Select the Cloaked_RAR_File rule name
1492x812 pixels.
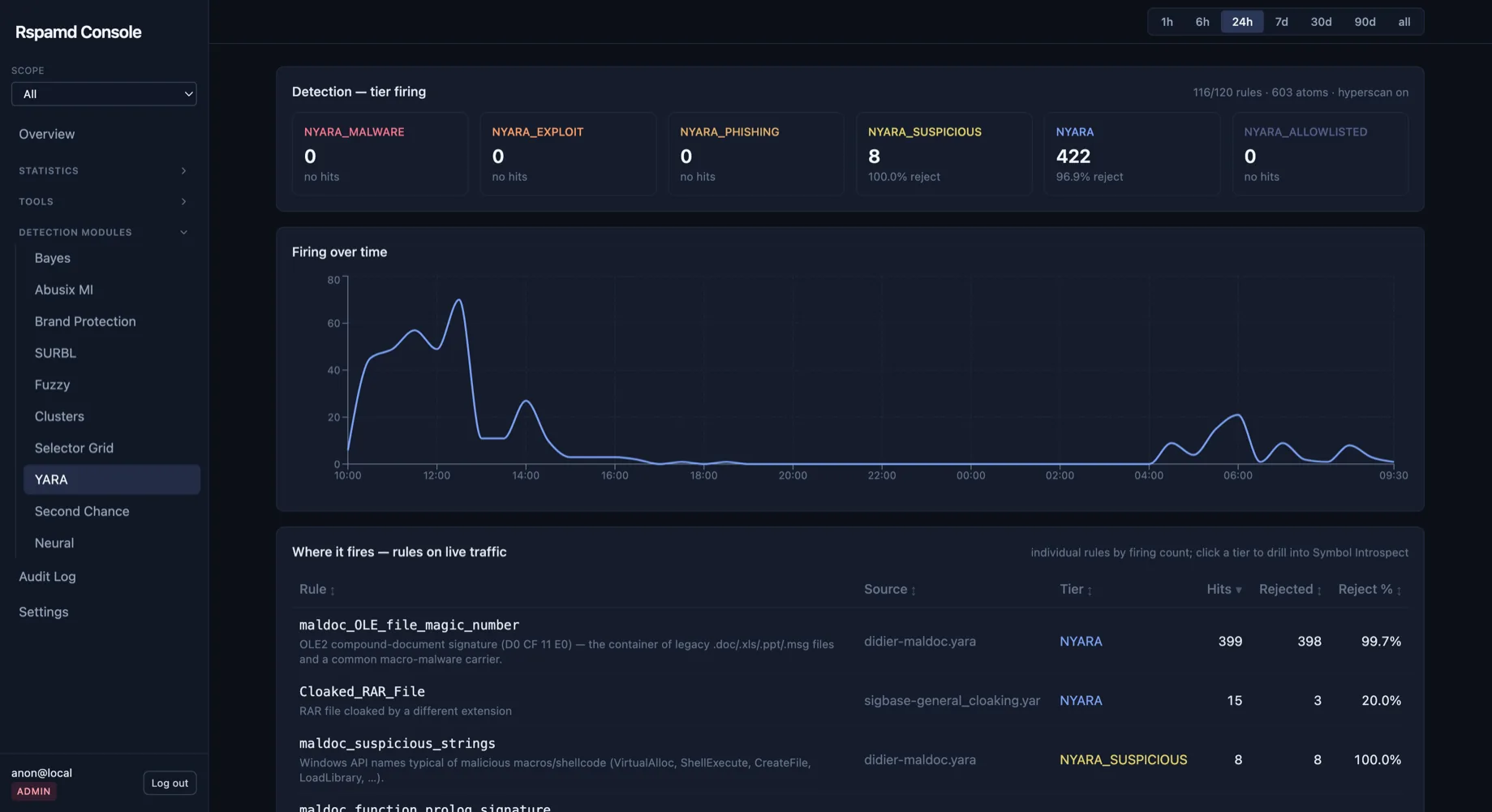362,692
